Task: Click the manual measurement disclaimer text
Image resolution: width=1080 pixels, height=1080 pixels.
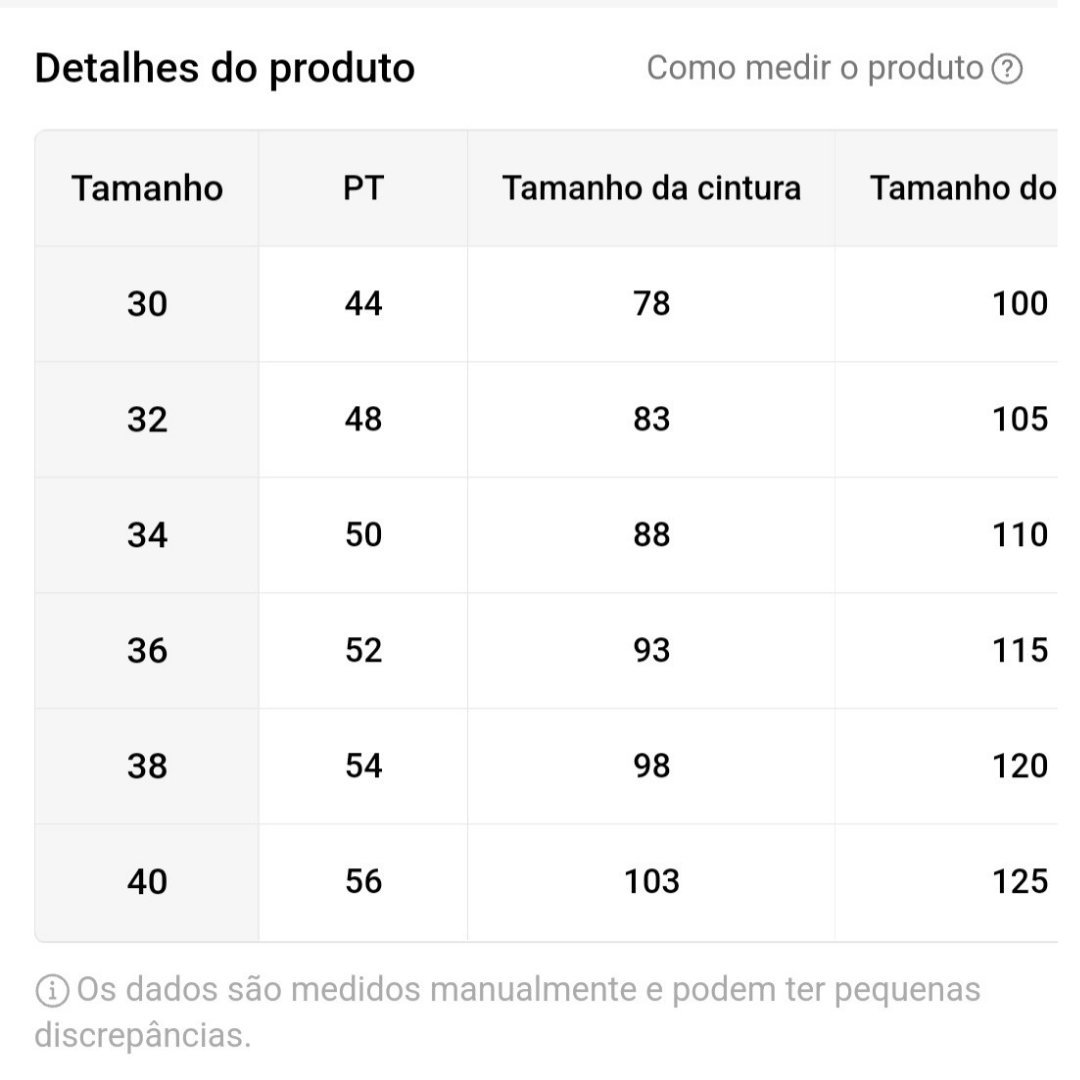Action: (508, 1012)
